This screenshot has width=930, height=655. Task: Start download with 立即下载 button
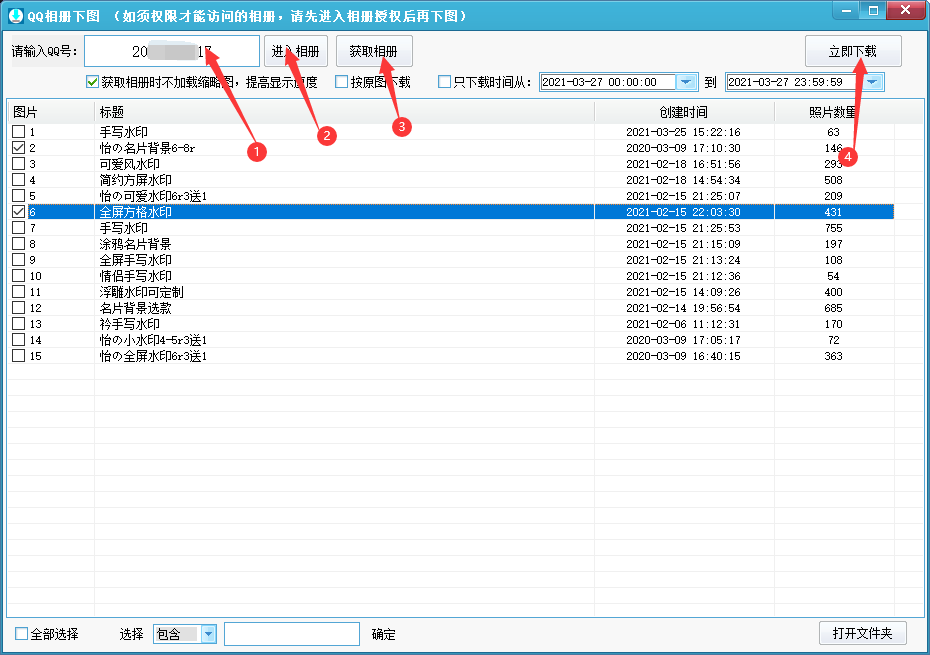pos(853,52)
